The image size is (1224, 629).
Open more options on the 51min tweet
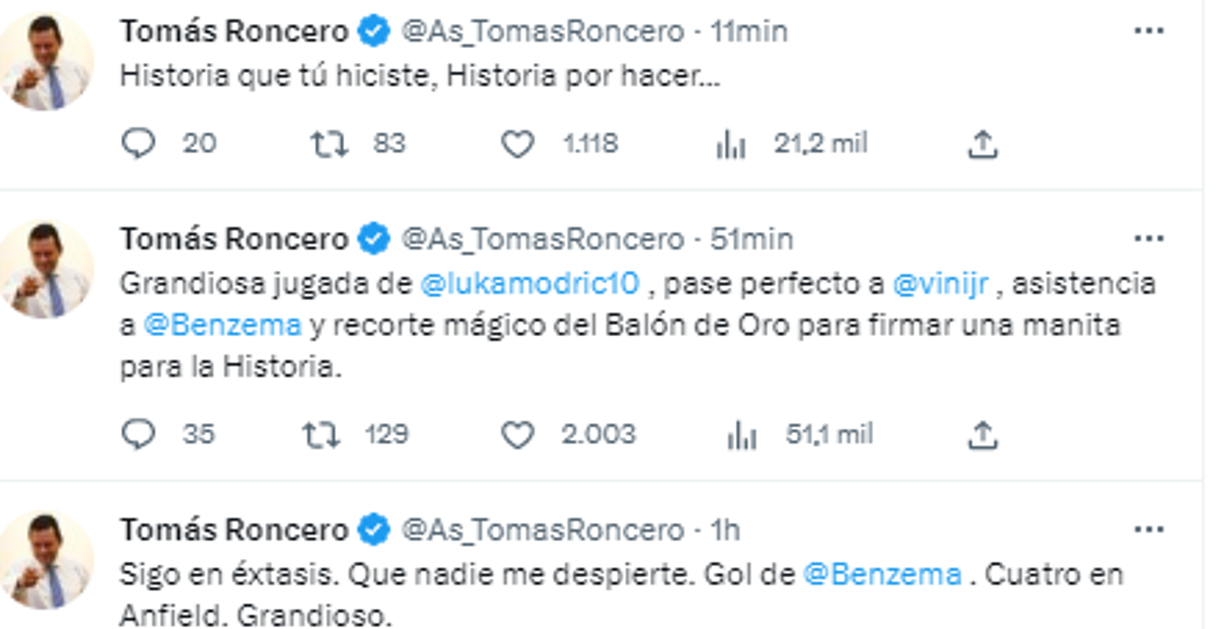(1147, 238)
